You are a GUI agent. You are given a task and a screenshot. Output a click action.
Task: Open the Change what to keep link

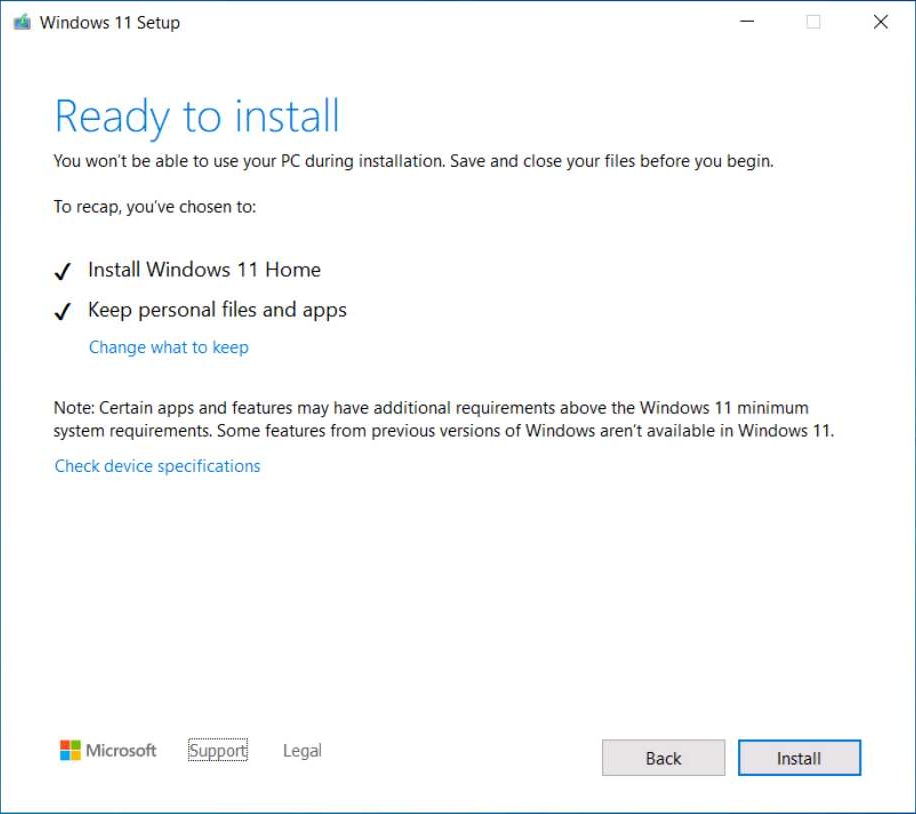click(x=168, y=347)
